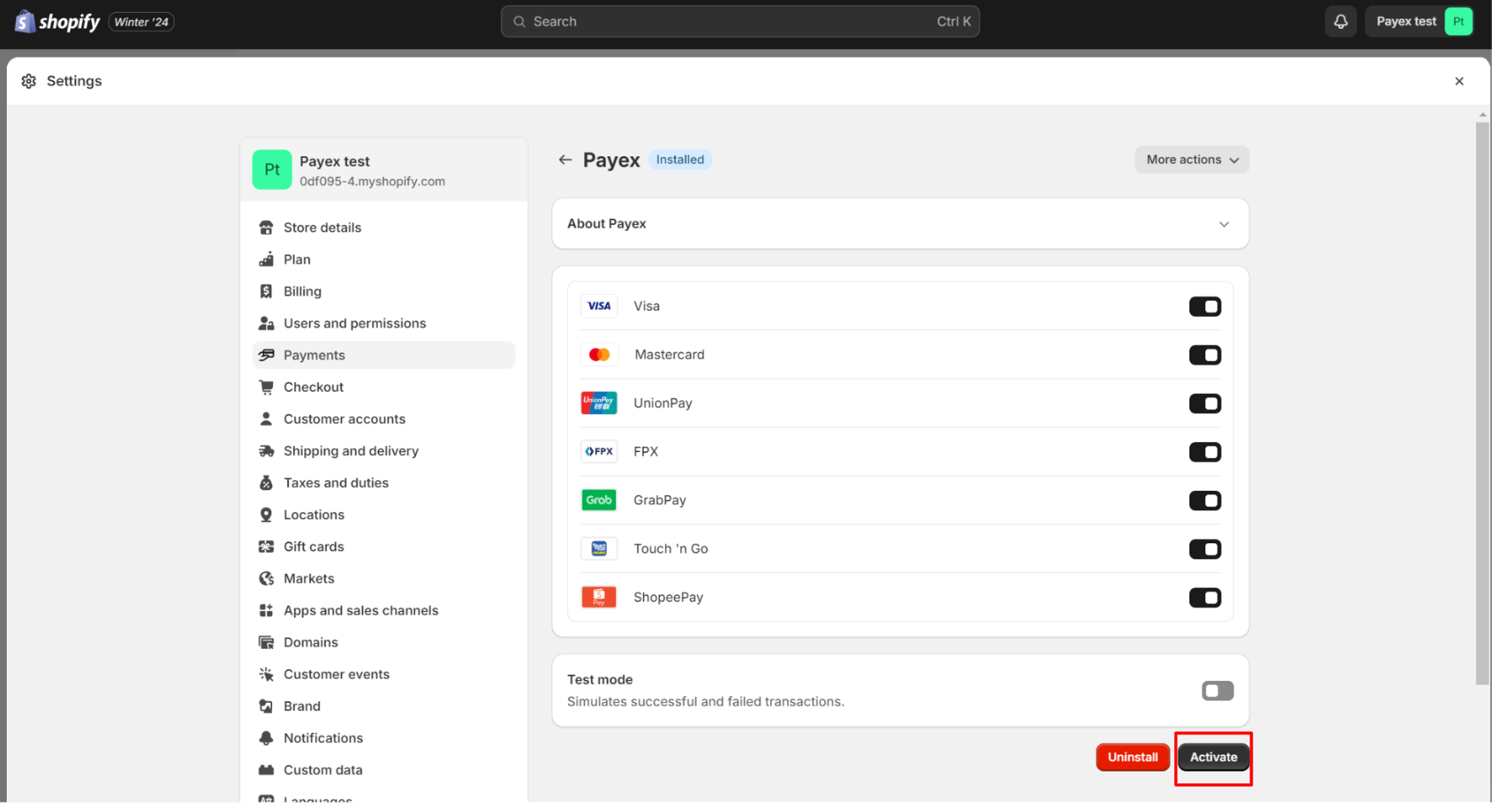Viewport: 1492px width, 812px height.
Task: Open Locations settings
Action: pyautogui.click(x=384, y=515)
